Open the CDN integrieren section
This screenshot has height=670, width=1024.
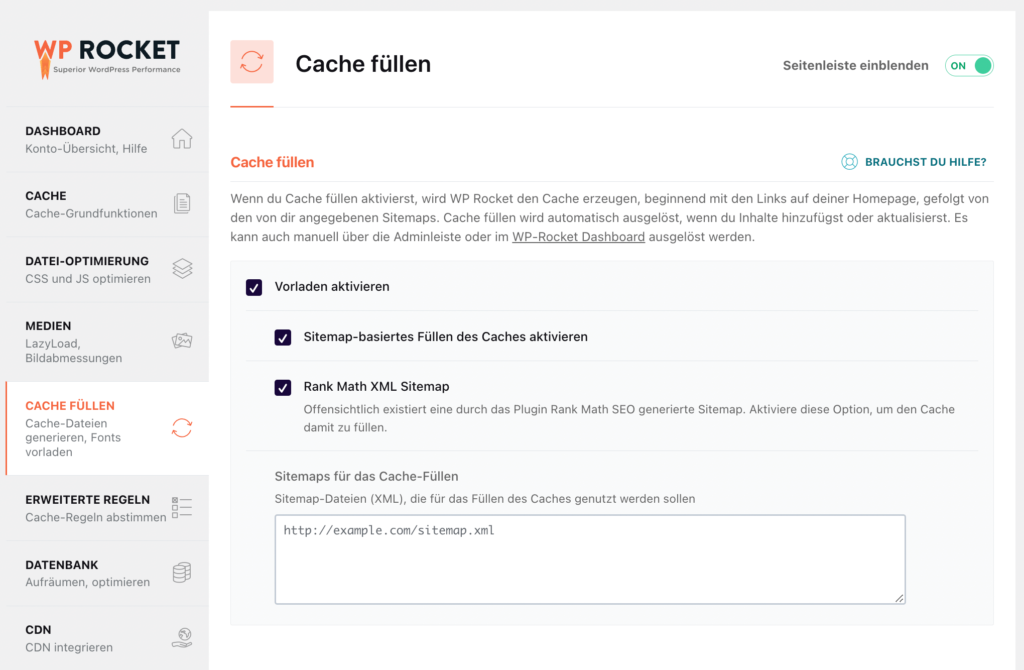[107, 638]
